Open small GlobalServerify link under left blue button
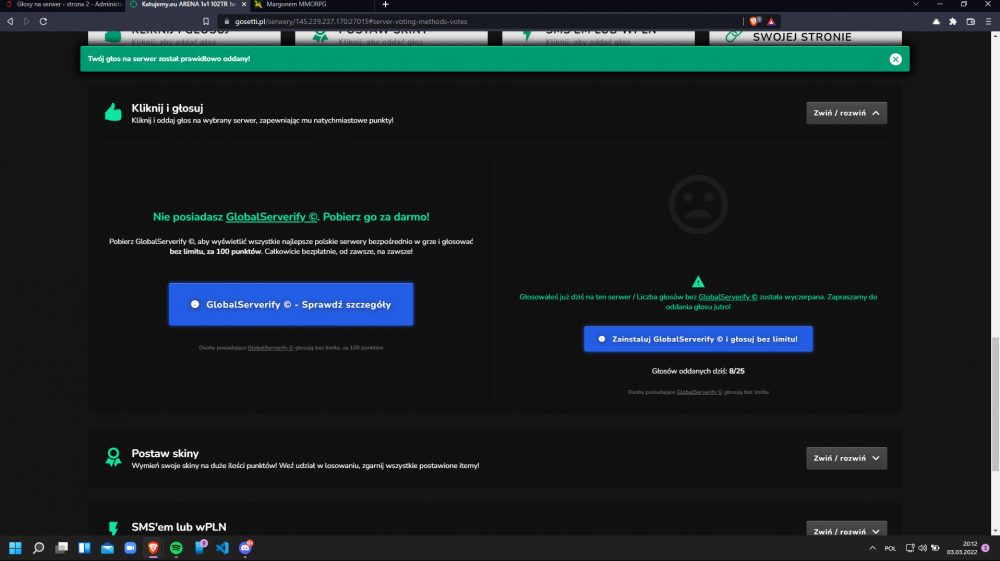Screen dimensions: 1000x561 click(270, 347)
